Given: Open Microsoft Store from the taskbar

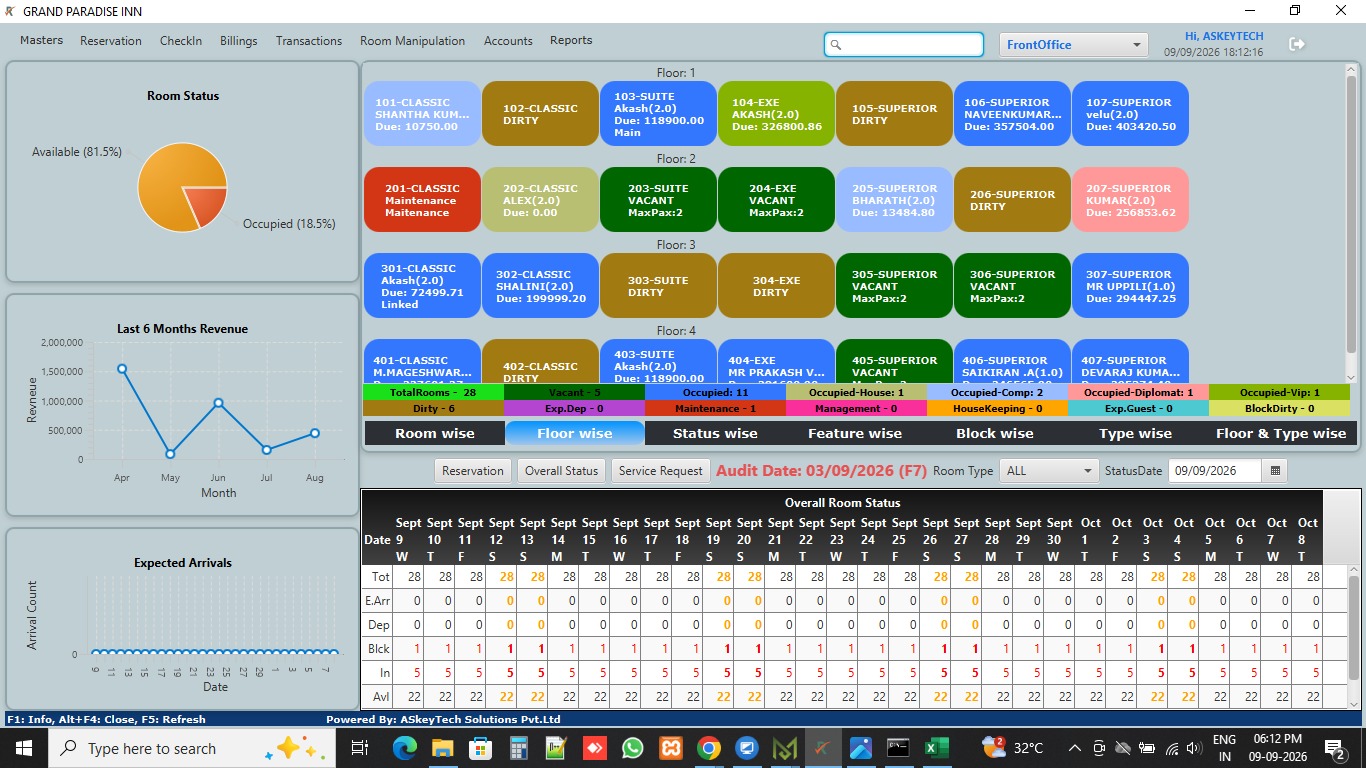Looking at the screenshot, I should 480,748.
